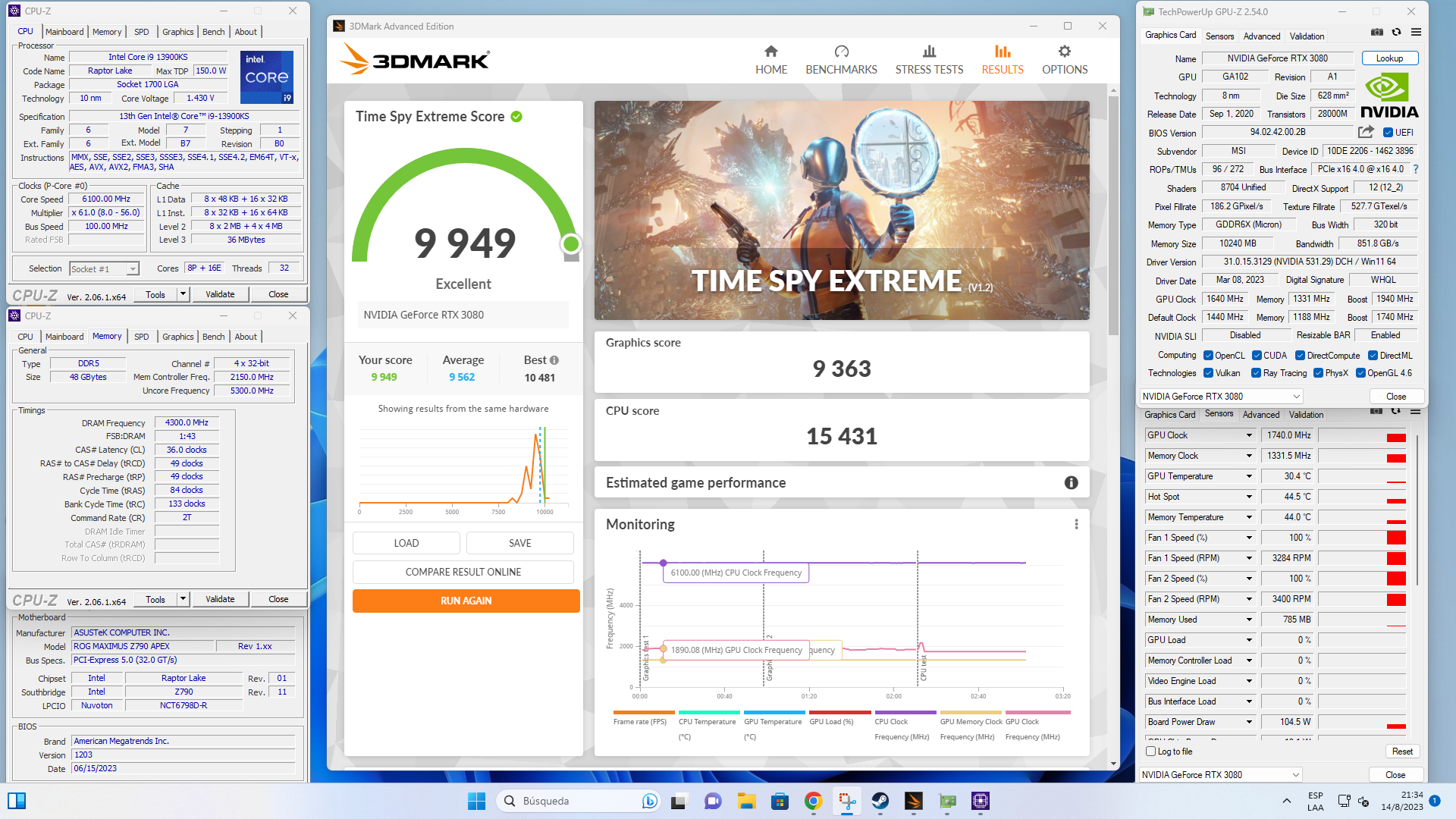This screenshot has height=819, width=1456.
Task: Open CPU-Z taskbar icon
Action: 980,801
